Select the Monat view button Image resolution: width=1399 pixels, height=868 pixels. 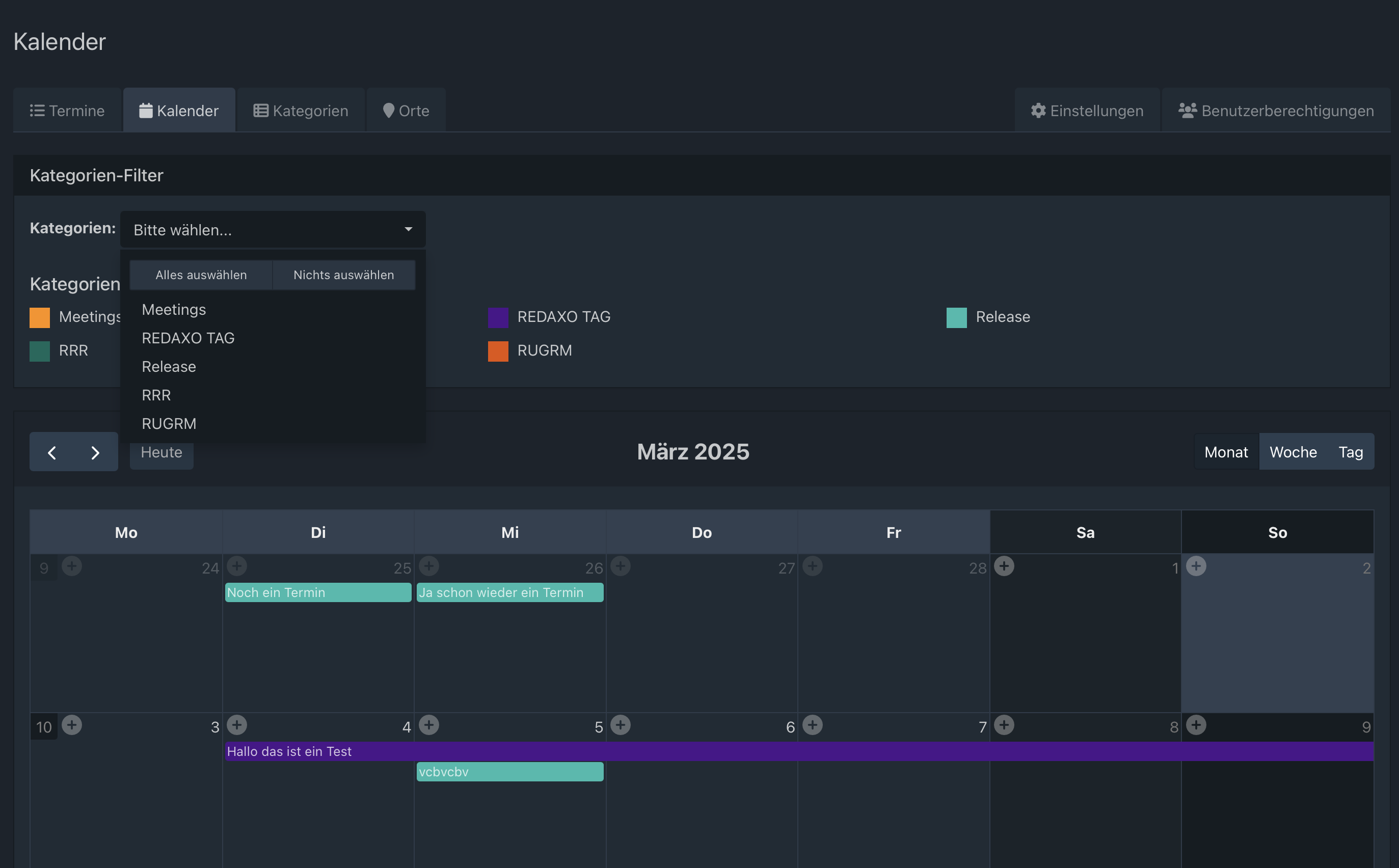point(1226,452)
